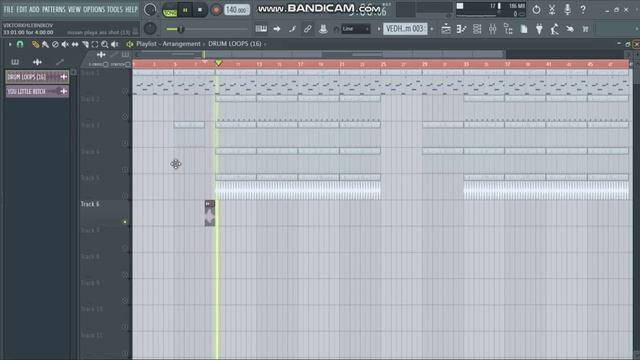
Task: Click the arrow icon beside the keyboard icon
Action: [x=277, y=29]
